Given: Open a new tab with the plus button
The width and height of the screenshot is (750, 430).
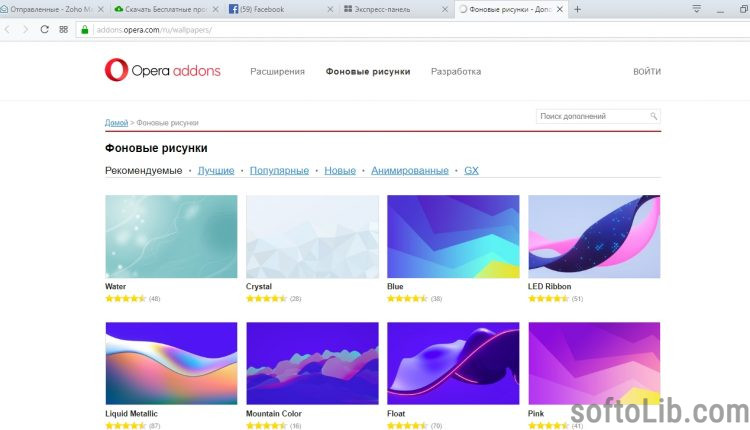Looking at the screenshot, I should click(577, 9).
